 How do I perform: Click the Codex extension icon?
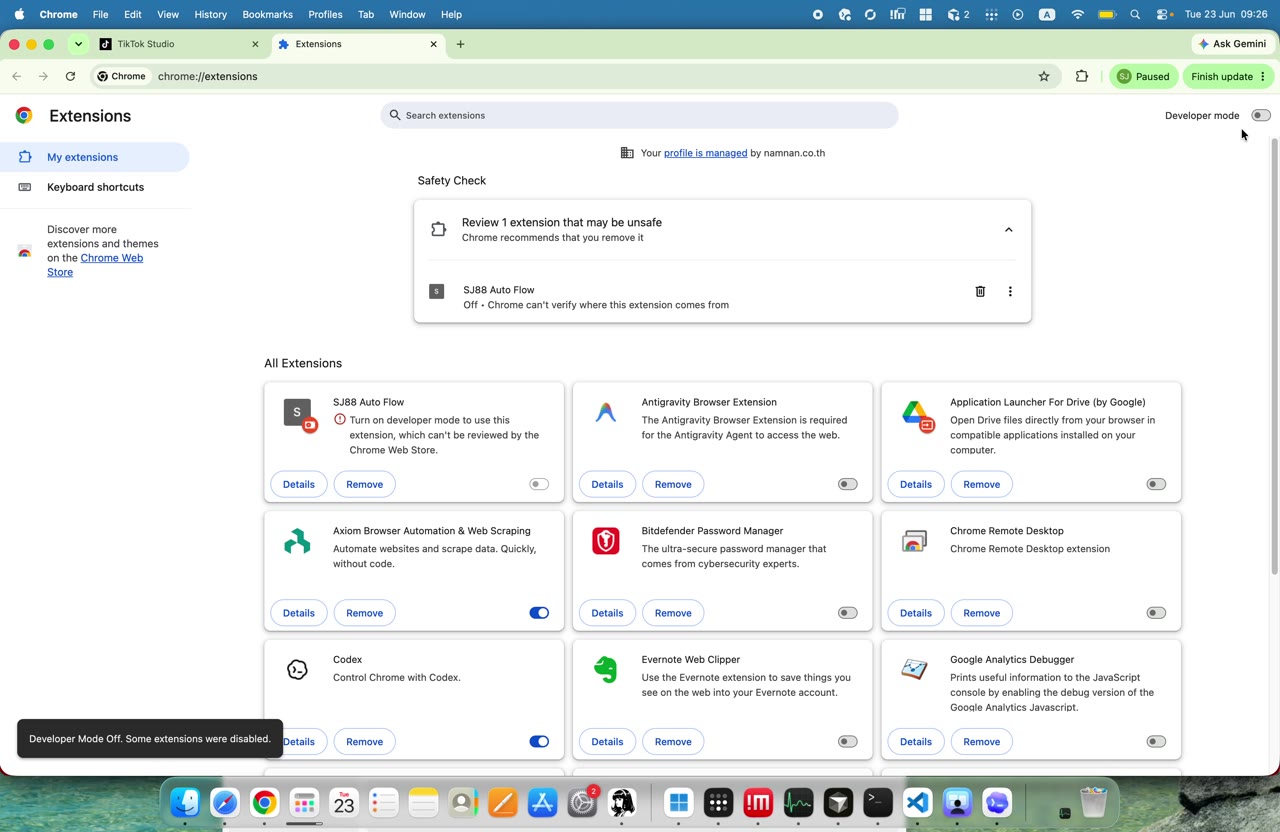pos(297,670)
